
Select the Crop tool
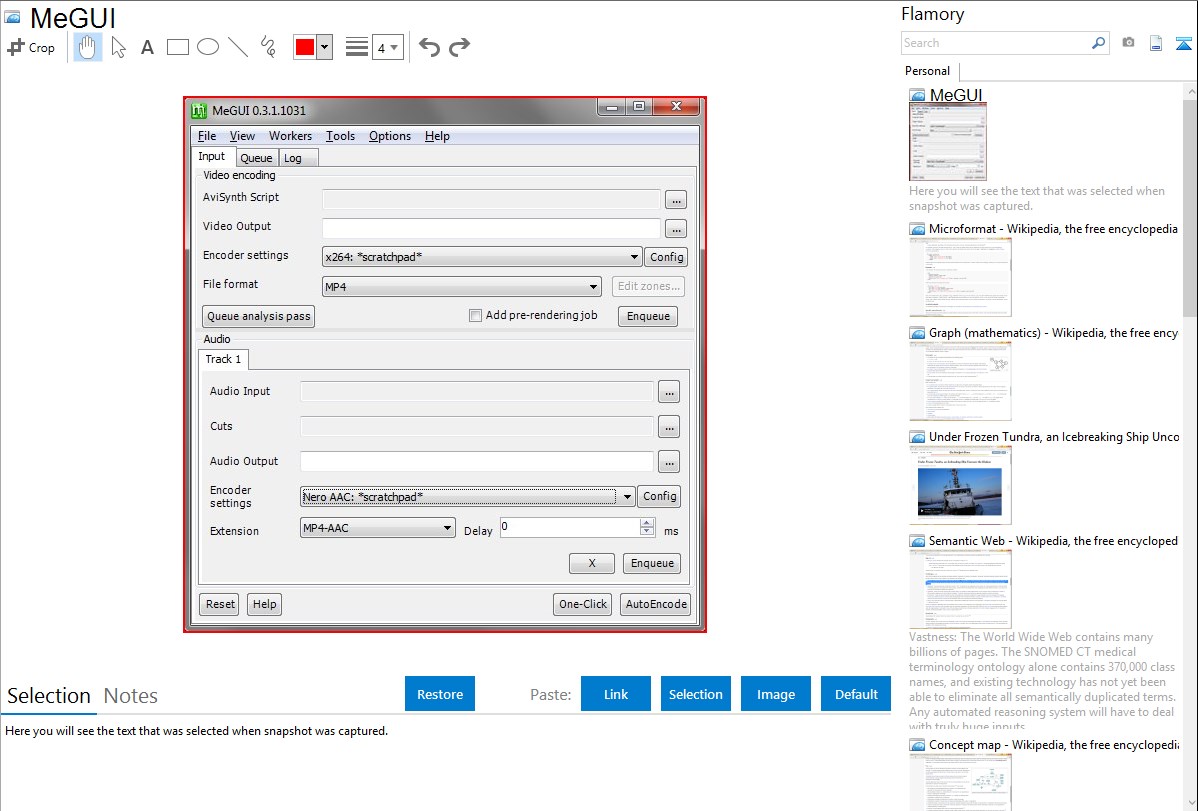(x=31, y=47)
